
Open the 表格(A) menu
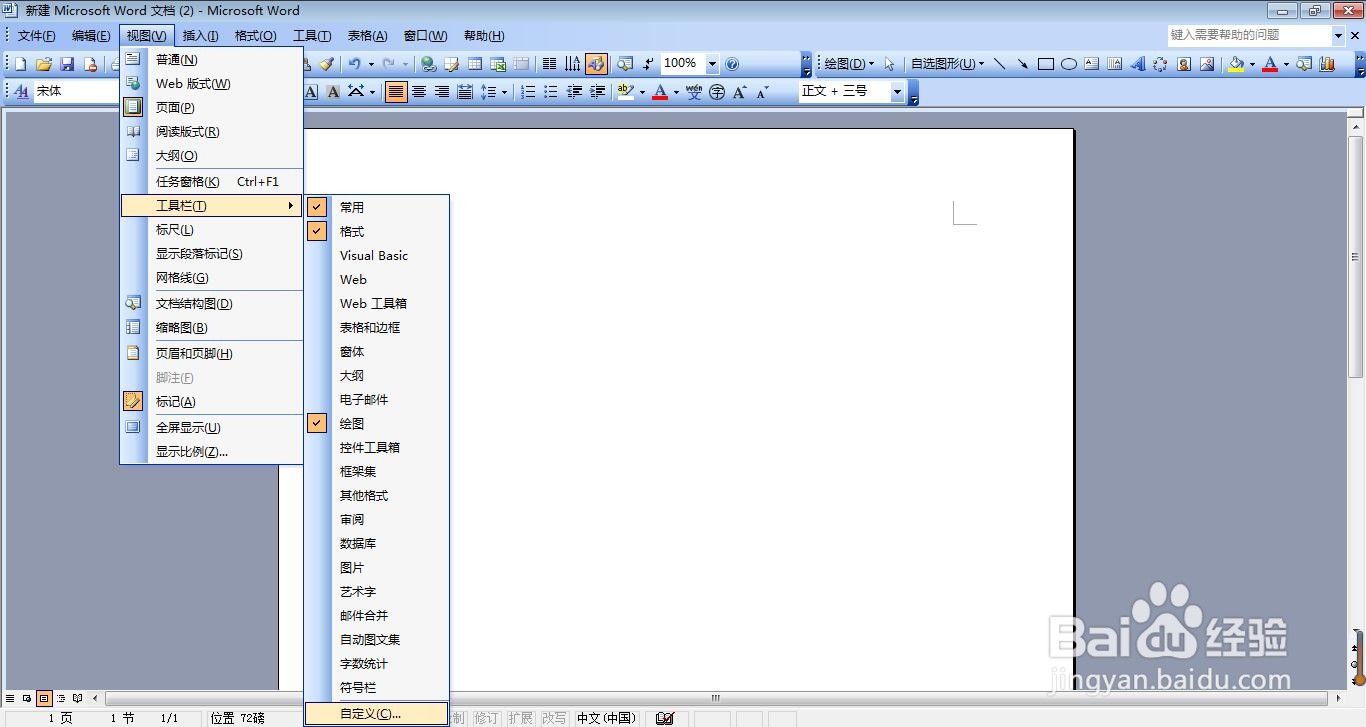click(367, 36)
